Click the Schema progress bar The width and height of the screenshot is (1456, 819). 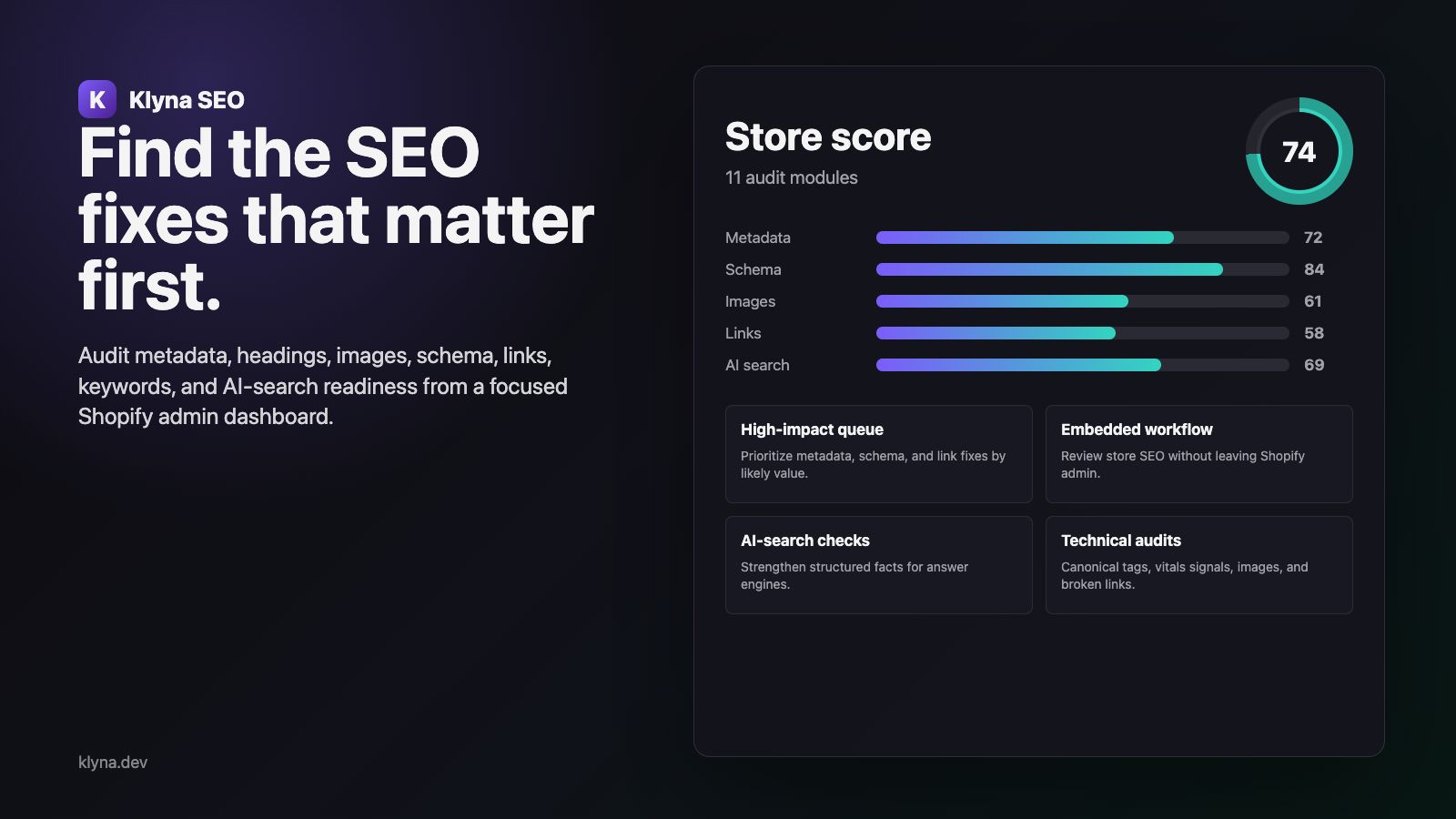coord(1082,269)
